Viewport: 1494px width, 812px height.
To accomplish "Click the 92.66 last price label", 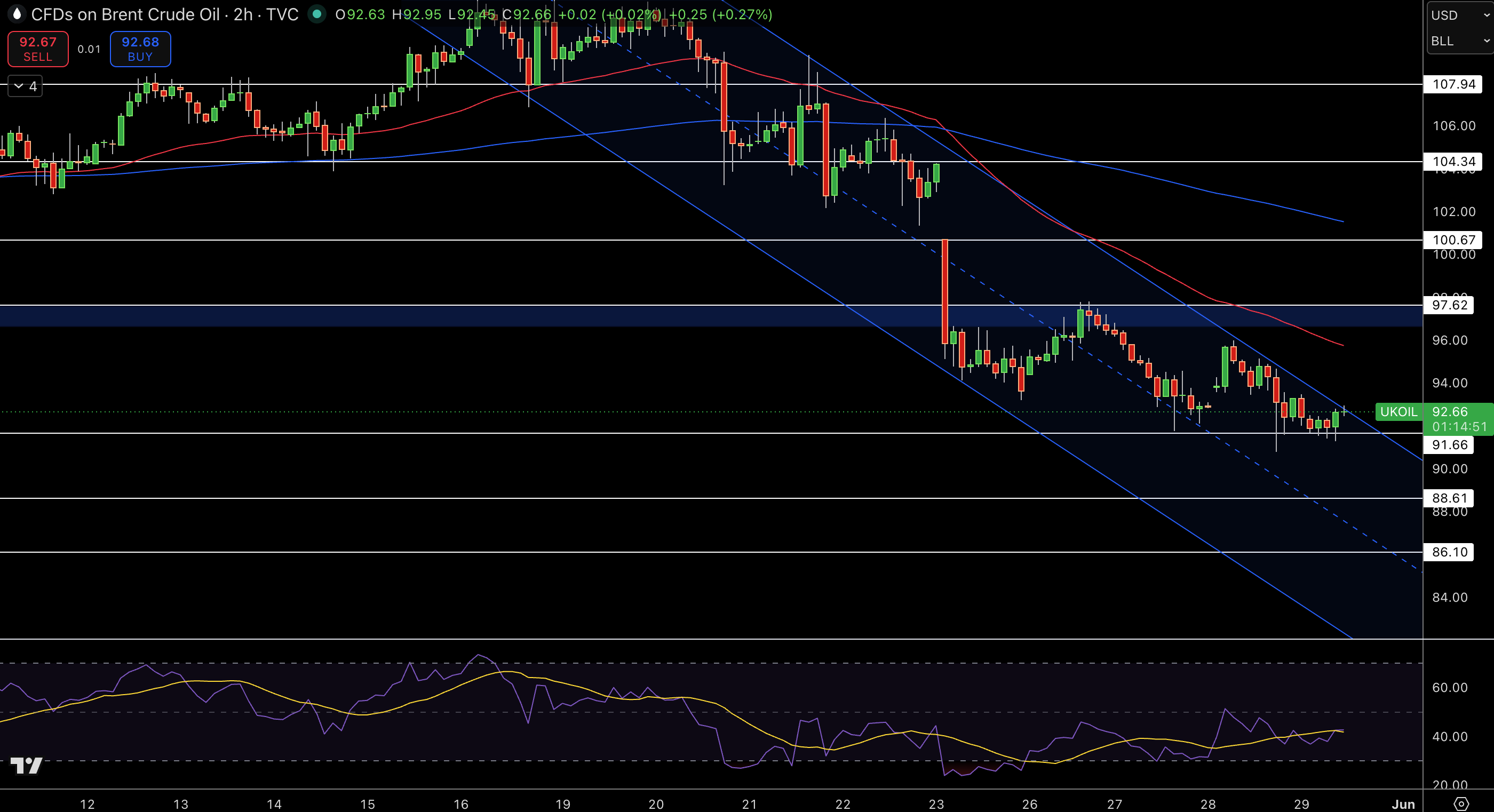I will point(1450,412).
